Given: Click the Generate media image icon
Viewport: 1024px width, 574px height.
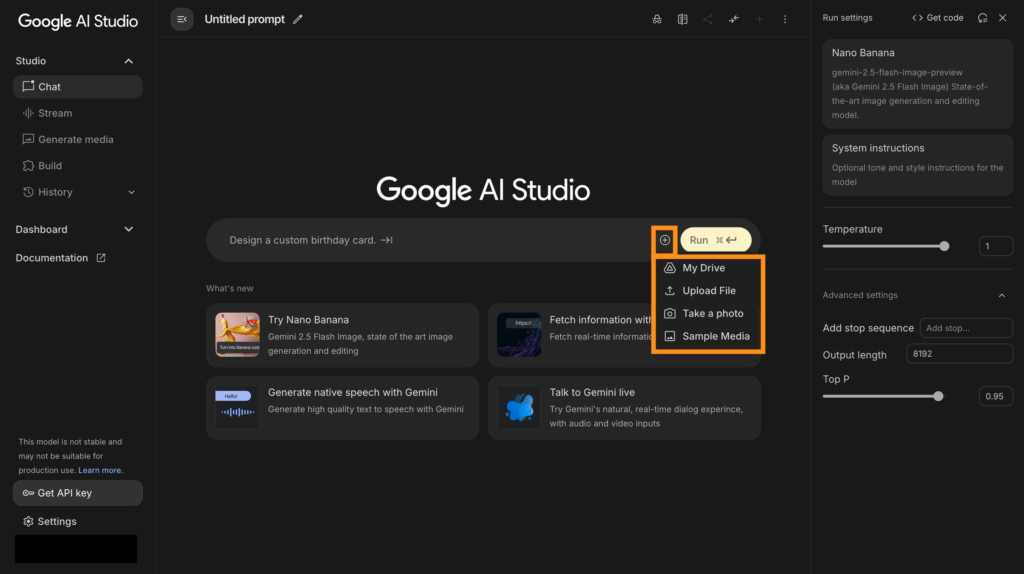Looking at the screenshot, I should click(28, 139).
